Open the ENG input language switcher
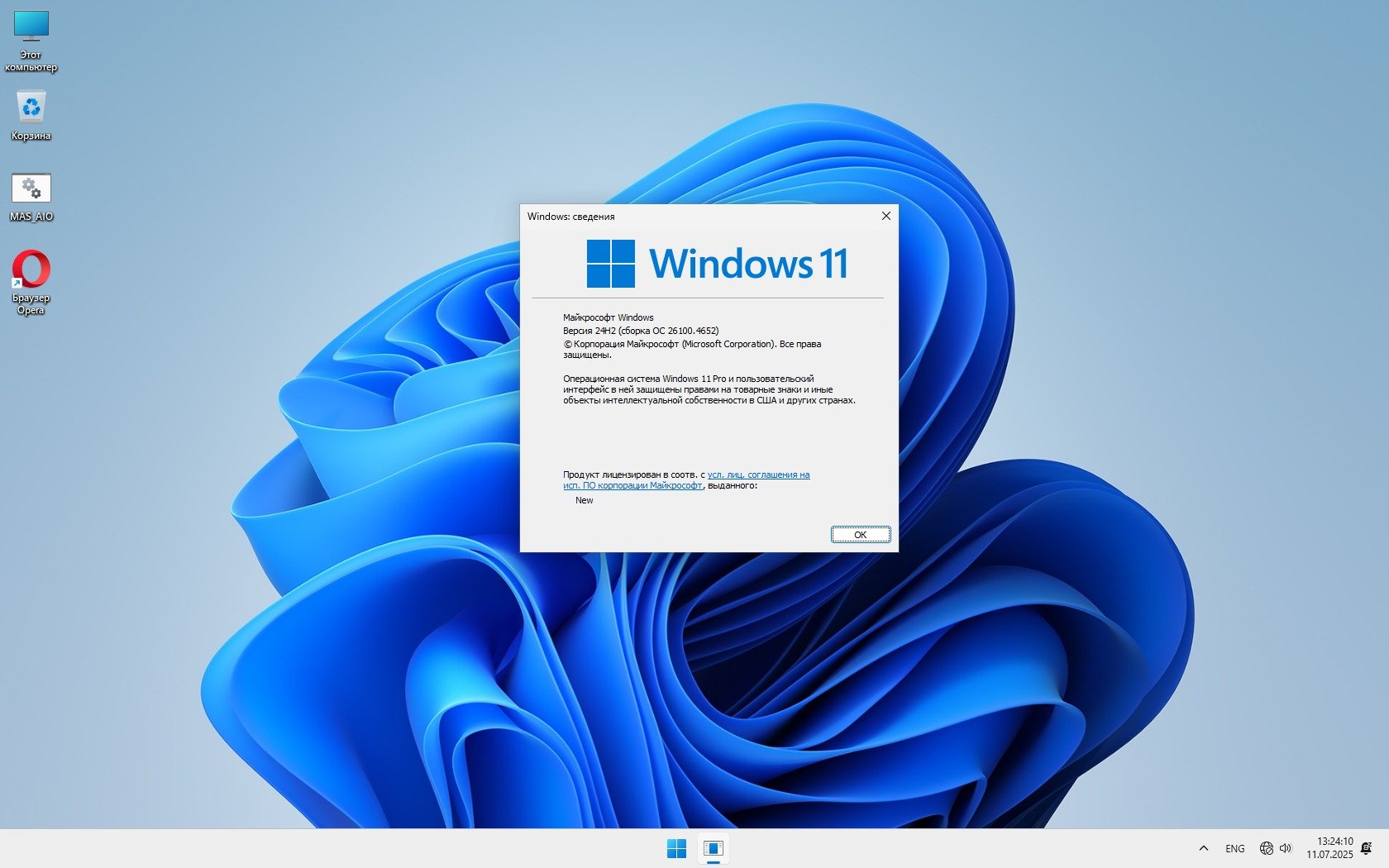 click(x=1234, y=848)
